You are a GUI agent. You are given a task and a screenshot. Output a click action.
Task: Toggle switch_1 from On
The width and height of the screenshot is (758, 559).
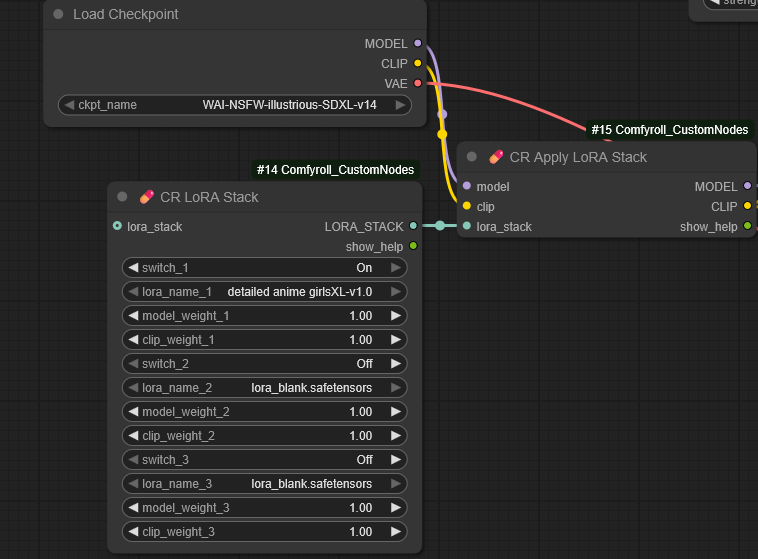point(265,268)
